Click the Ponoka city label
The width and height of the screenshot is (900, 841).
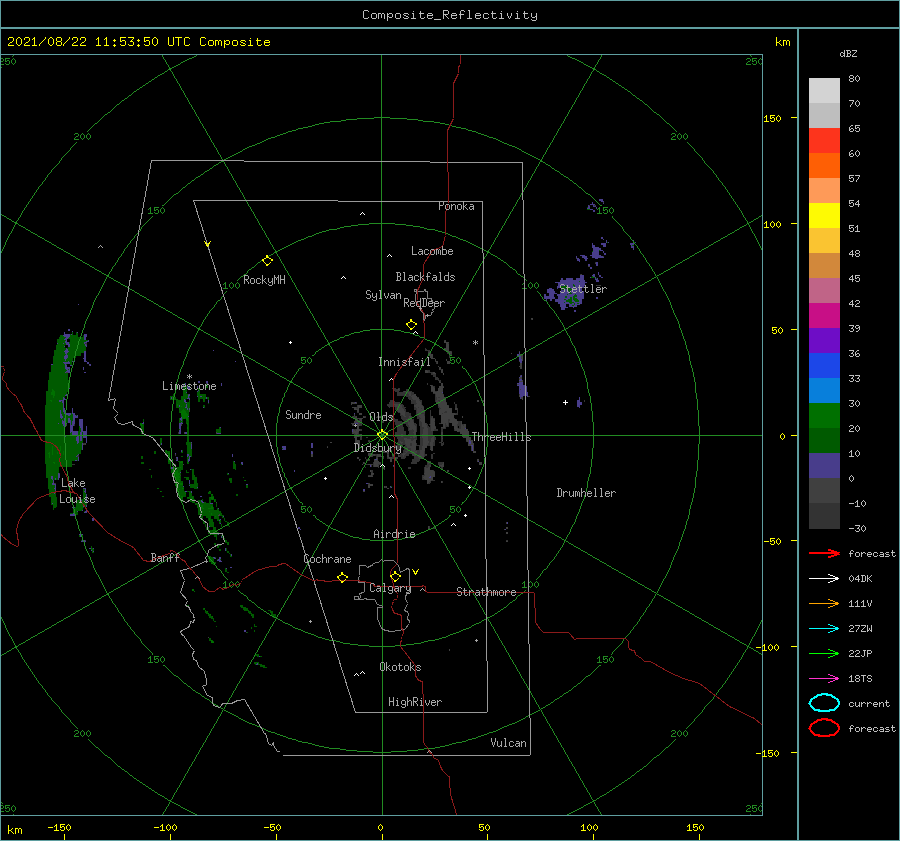coord(456,206)
